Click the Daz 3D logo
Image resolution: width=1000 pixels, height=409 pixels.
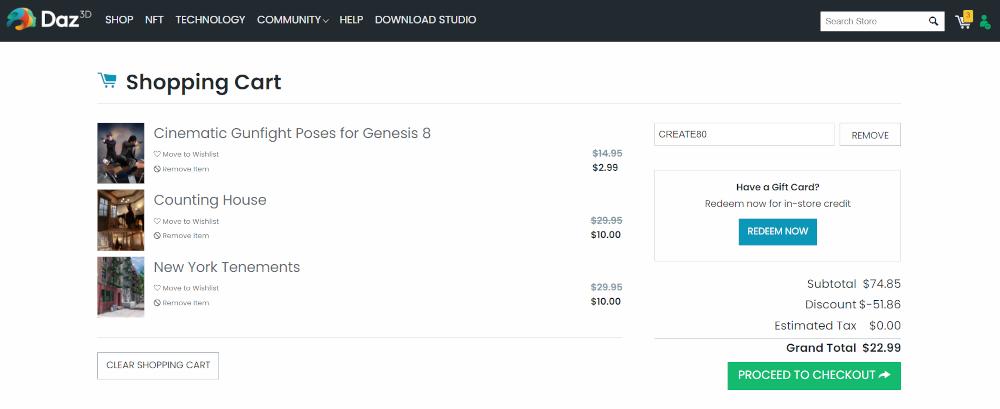tap(48, 19)
